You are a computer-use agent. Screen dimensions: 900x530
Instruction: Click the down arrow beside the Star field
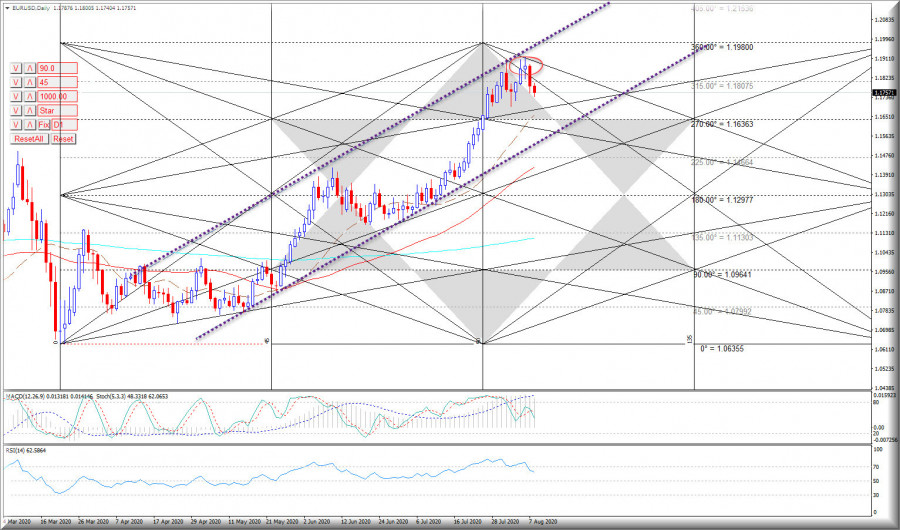pyautogui.click(x=16, y=110)
